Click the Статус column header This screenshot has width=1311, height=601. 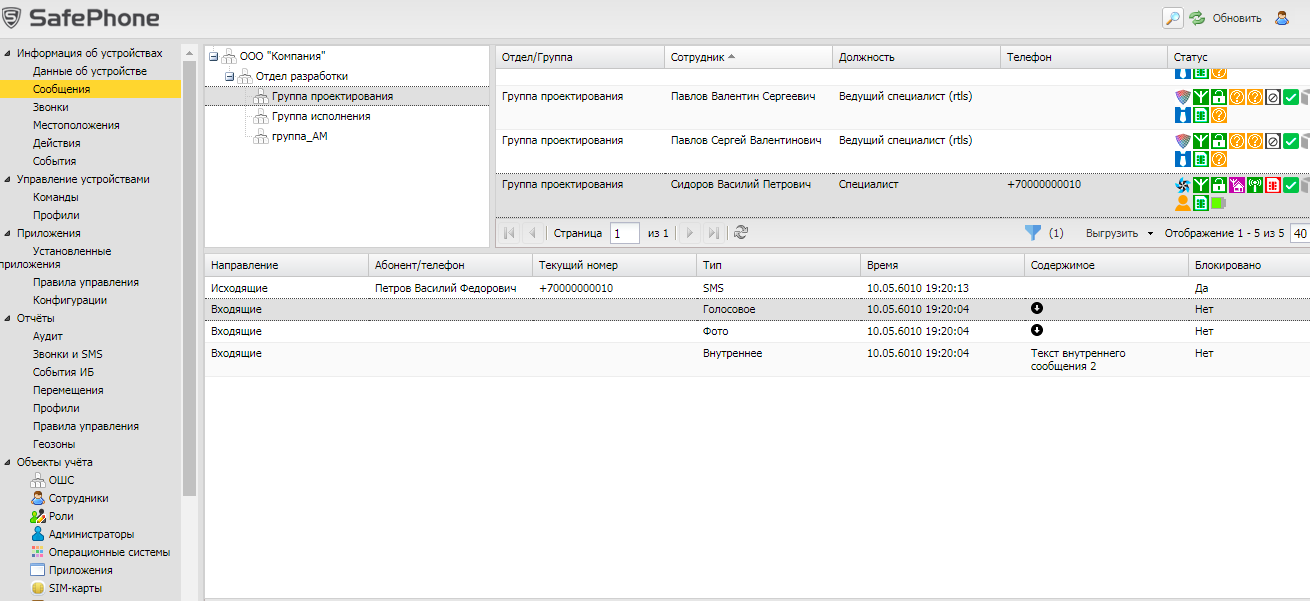point(1238,58)
